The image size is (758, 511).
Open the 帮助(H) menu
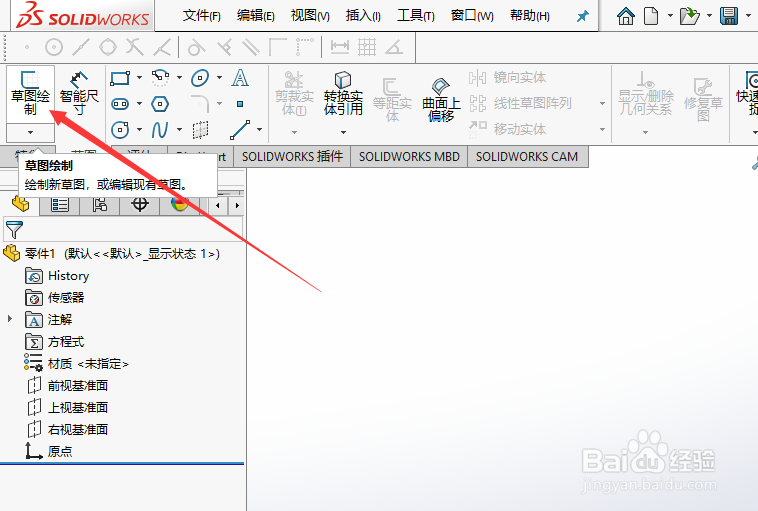pos(530,16)
